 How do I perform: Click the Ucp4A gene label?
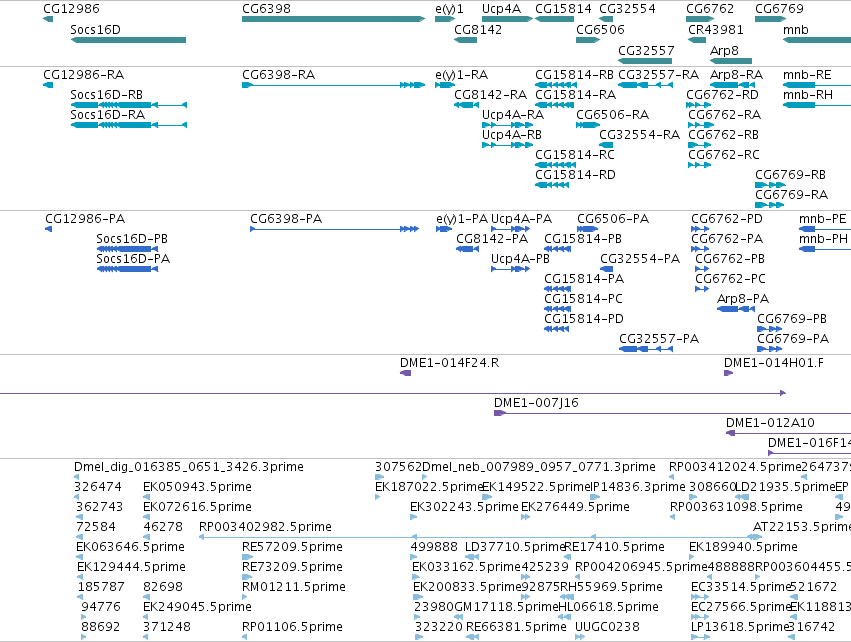501,9
